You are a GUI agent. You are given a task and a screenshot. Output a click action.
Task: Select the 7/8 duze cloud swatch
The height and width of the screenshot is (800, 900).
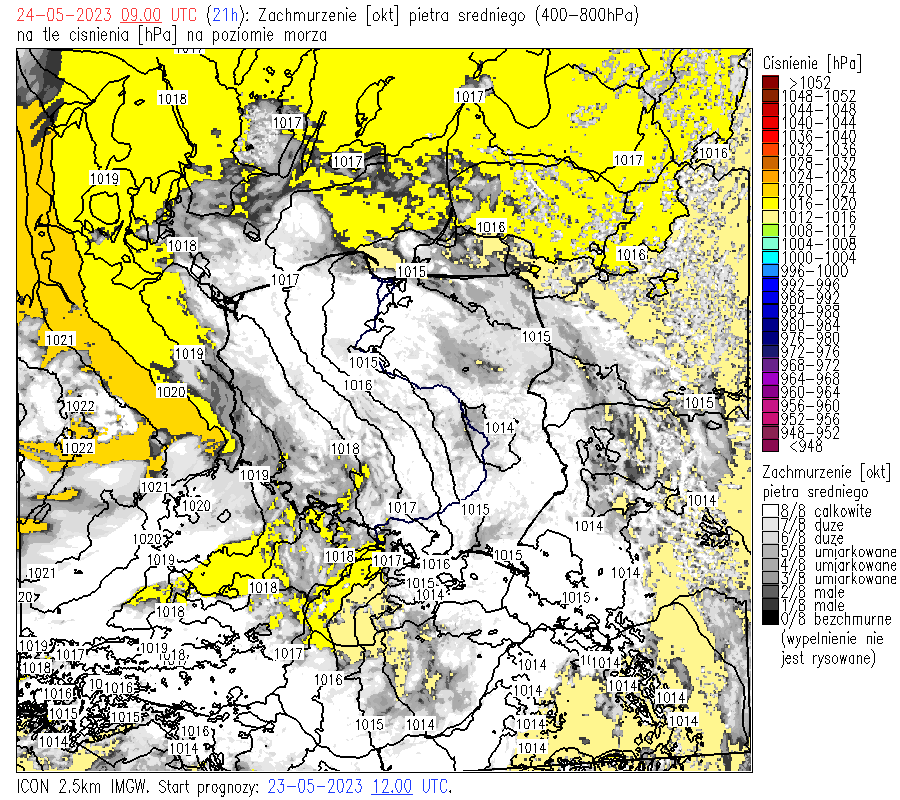coord(770,525)
